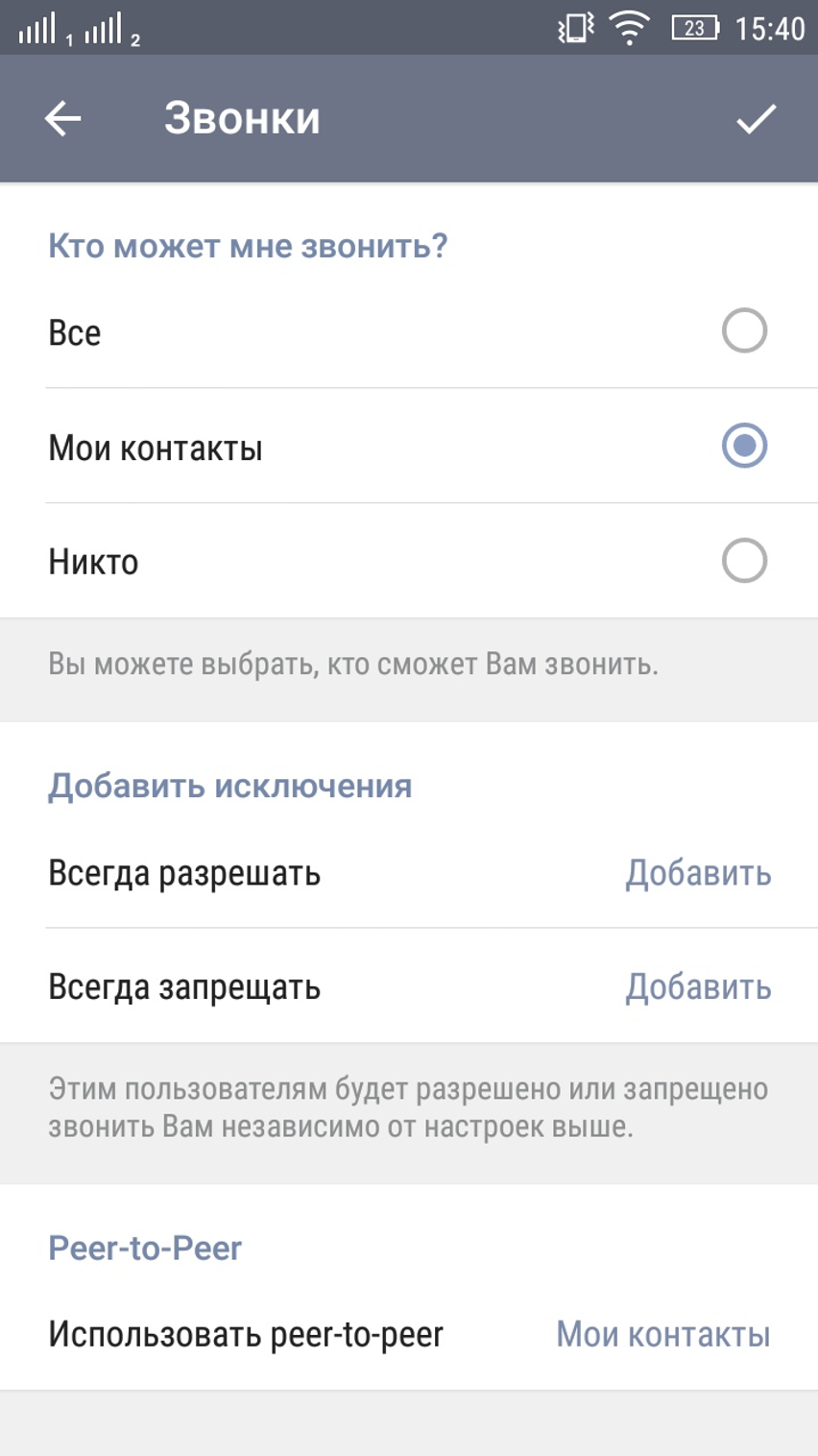Screen dimensions: 818x1456
Task: Tap the clock showing 15:40
Action: click(x=769, y=29)
